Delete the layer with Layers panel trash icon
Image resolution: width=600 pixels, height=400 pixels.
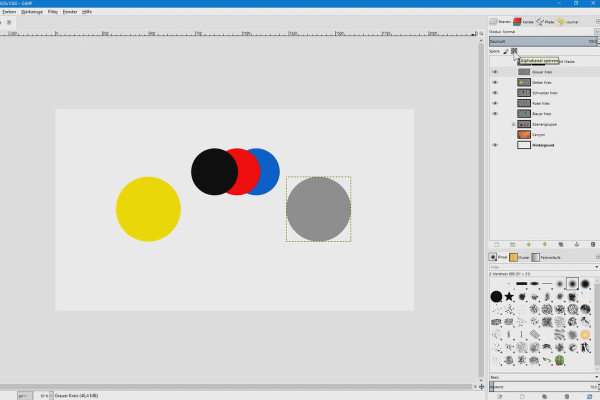pos(593,245)
